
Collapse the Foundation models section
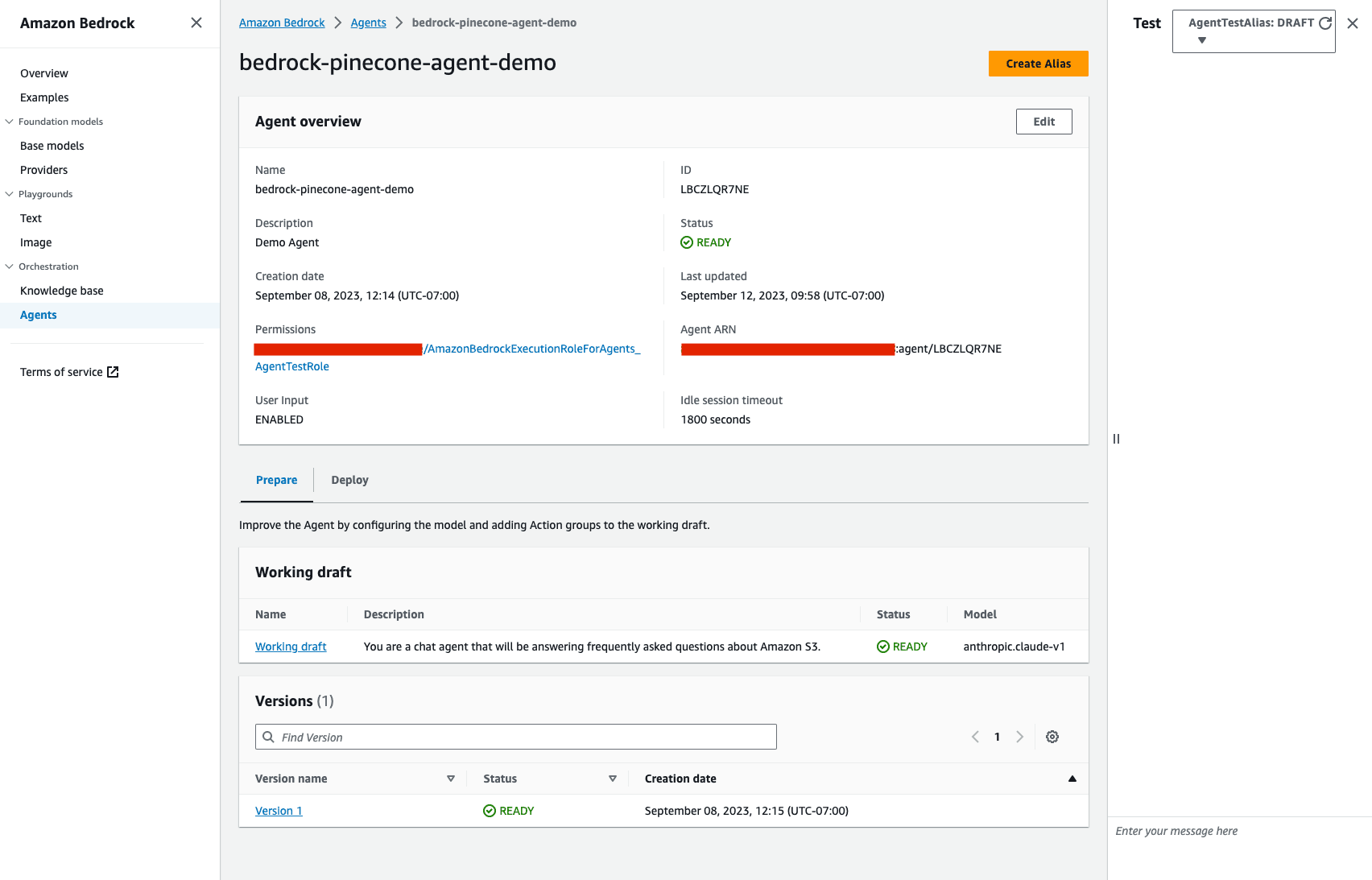click(x=10, y=122)
